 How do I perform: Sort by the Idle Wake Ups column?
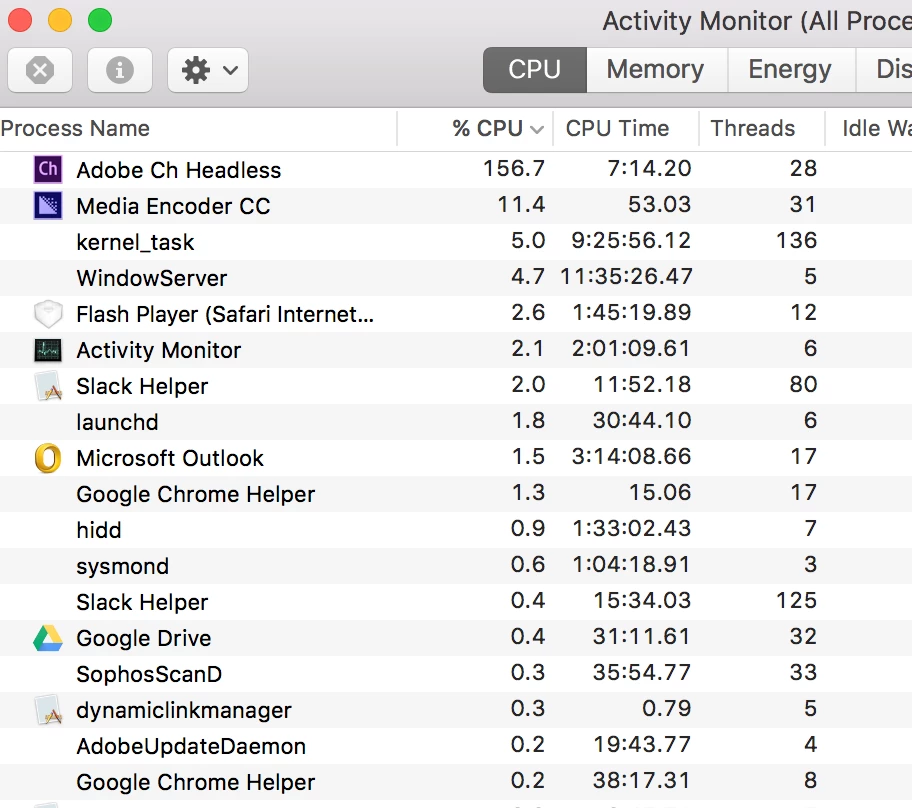pyautogui.click(x=869, y=129)
